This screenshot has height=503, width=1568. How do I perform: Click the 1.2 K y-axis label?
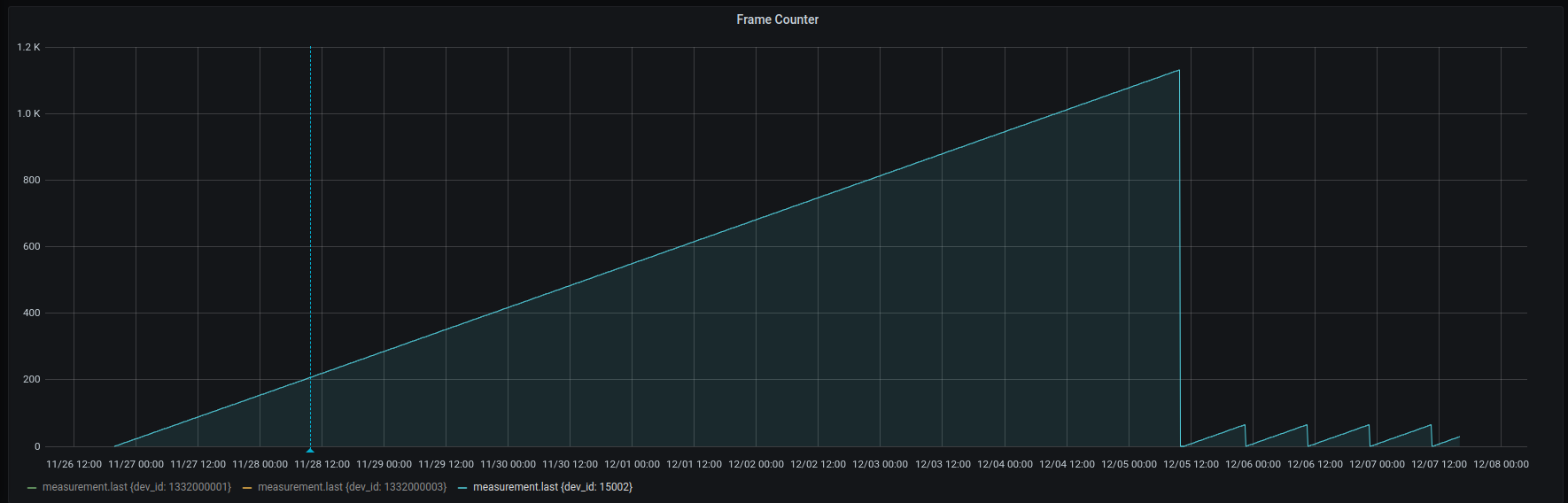pos(28,47)
